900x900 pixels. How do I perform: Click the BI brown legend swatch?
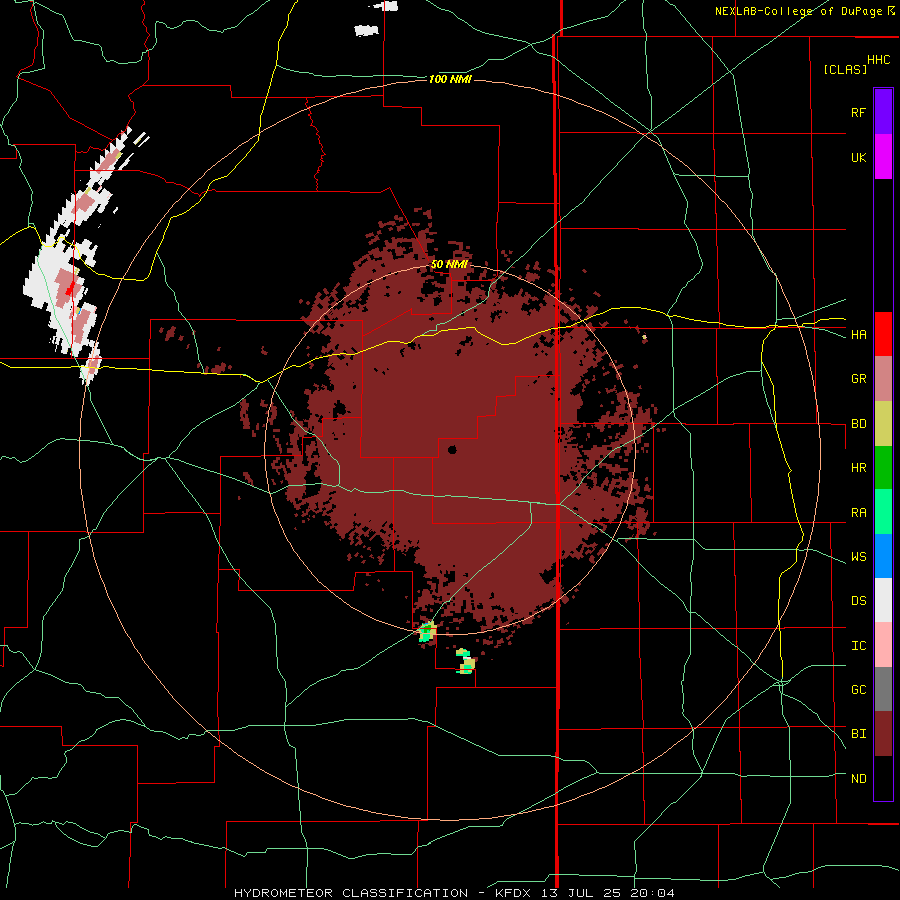pyautogui.click(x=883, y=734)
